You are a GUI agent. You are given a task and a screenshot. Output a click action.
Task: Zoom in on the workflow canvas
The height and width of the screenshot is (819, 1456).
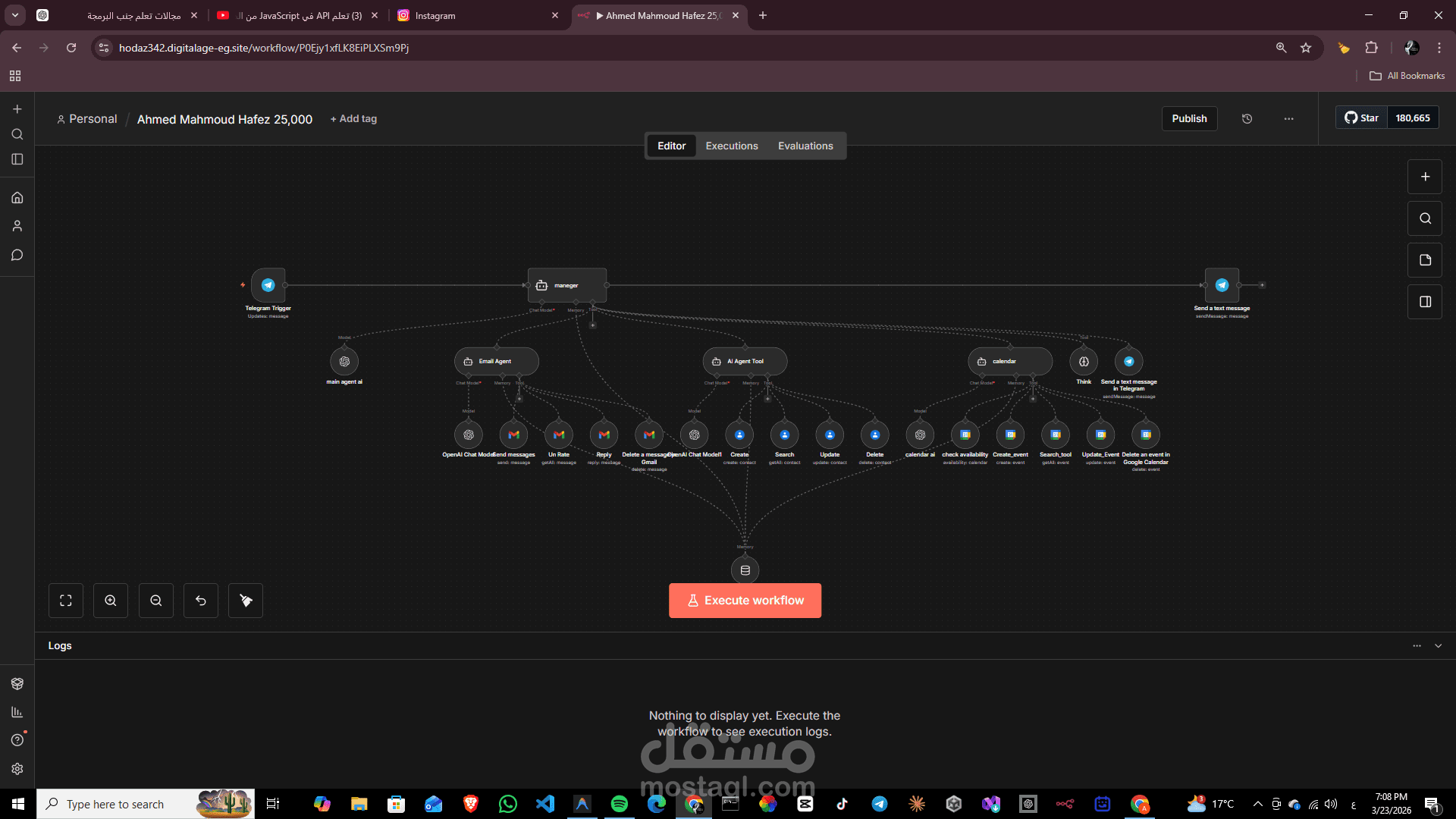point(111,601)
